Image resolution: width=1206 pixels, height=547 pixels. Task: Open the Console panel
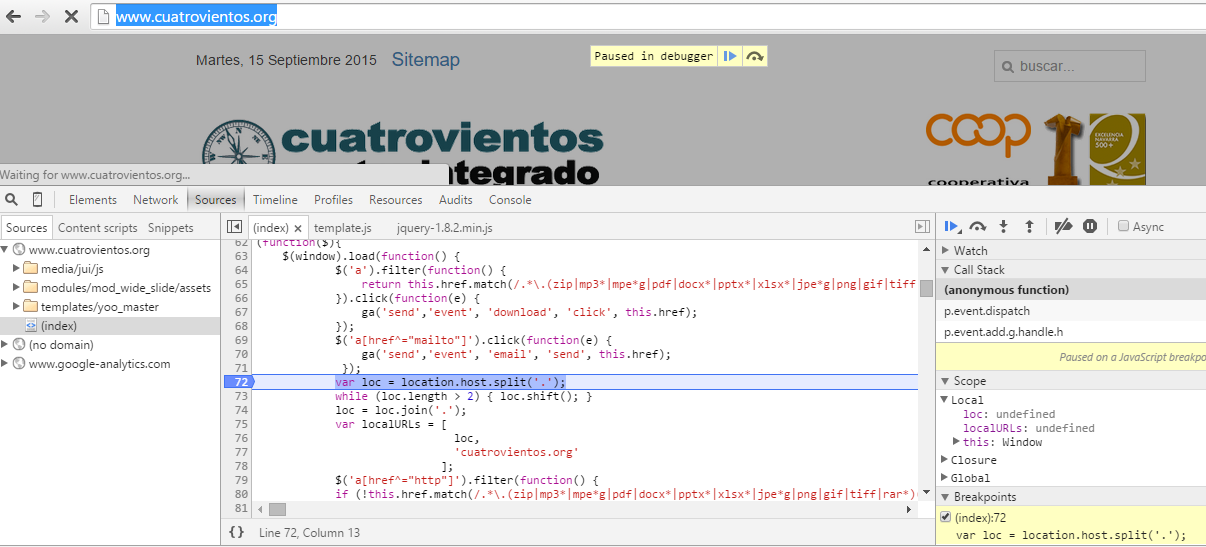click(x=510, y=200)
